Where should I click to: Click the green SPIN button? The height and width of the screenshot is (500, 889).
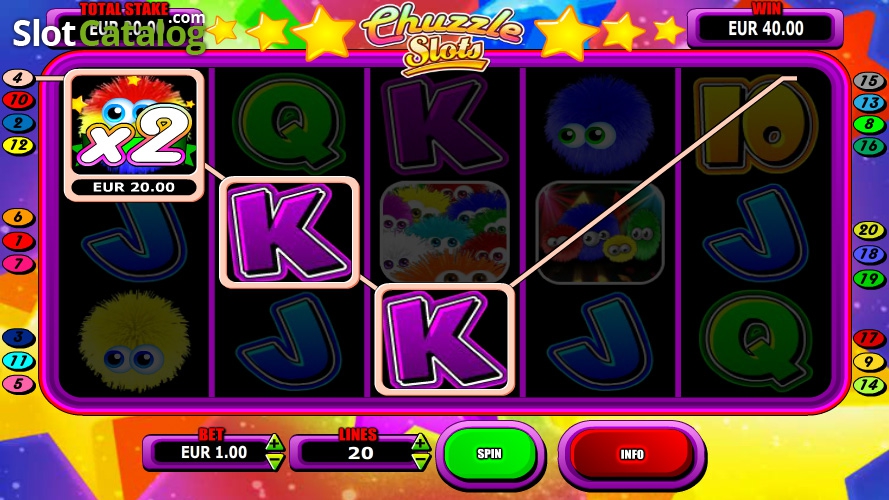click(x=490, y=454)
